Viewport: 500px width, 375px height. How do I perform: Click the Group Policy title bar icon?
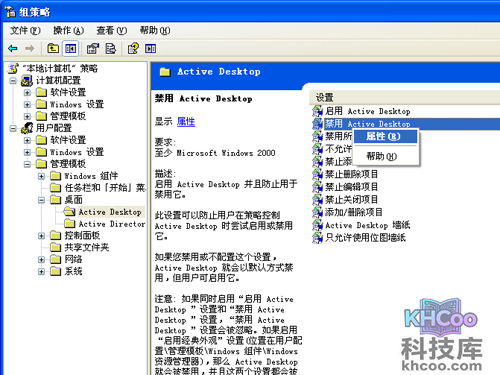pyautogui.click(x=10, y=12)
